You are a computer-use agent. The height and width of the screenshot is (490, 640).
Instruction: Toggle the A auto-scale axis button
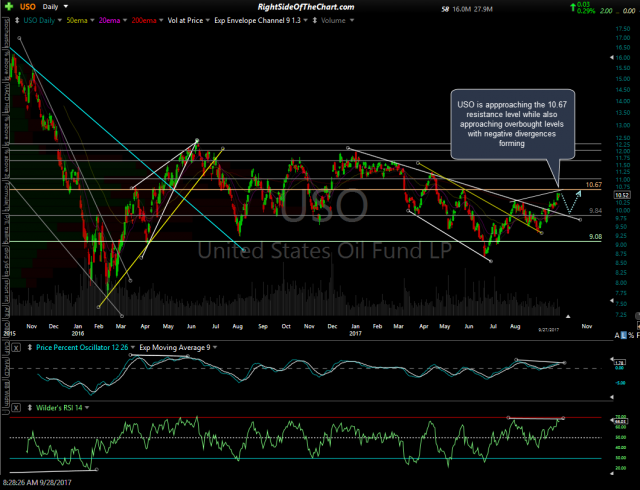pyautogui.click(x=617, y=336)
